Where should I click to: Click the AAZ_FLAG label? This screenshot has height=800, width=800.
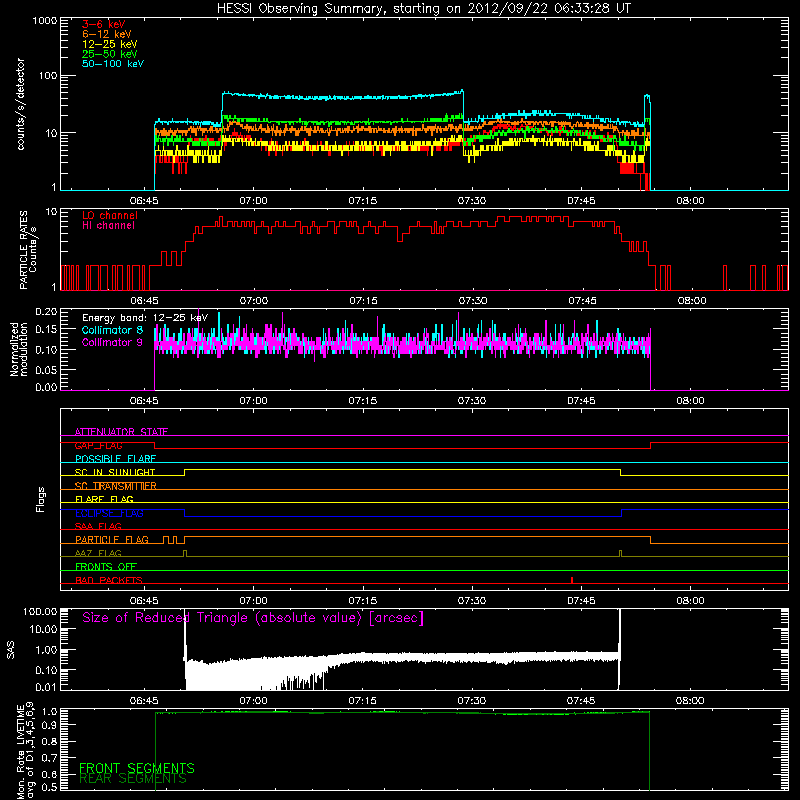(x=98, y=553)
